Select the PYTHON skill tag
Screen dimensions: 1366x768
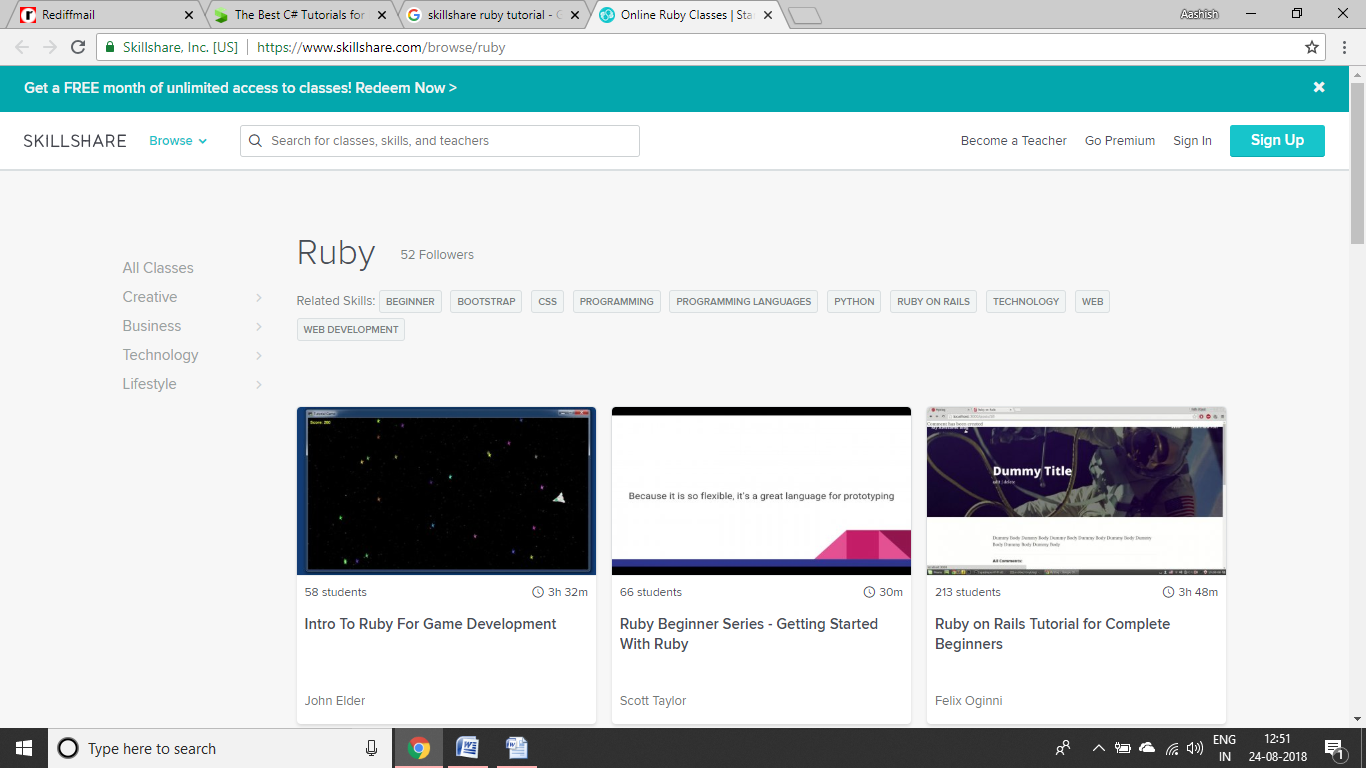point(854,301)
